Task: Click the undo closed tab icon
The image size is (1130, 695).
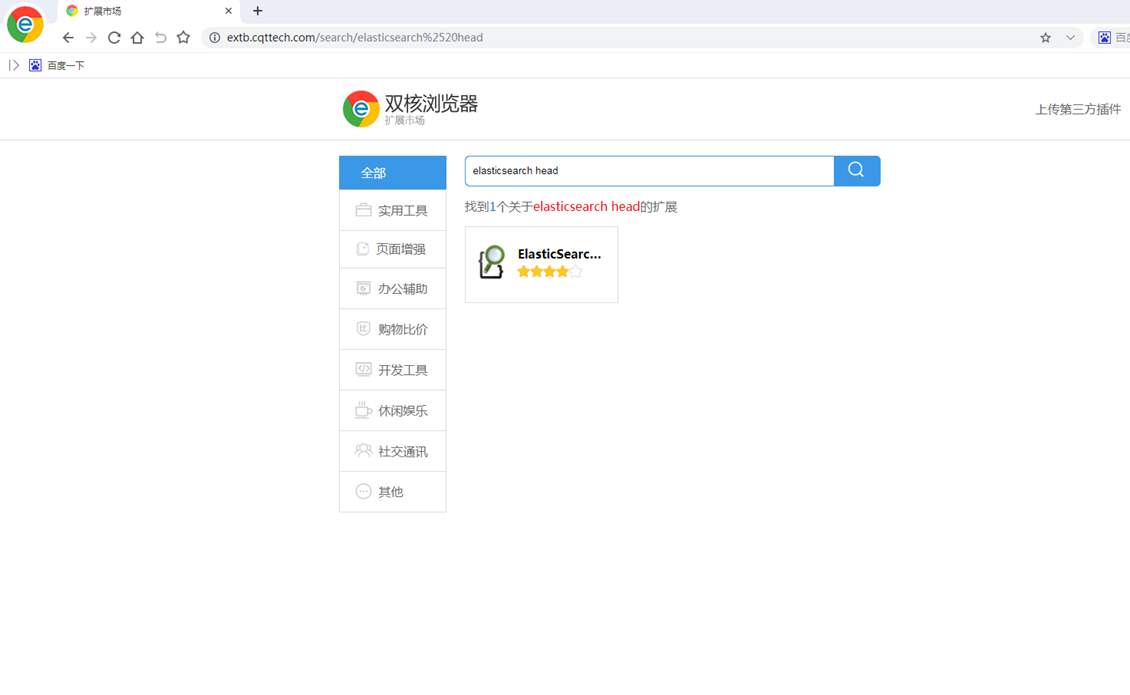Action: (x=160, y=37)
